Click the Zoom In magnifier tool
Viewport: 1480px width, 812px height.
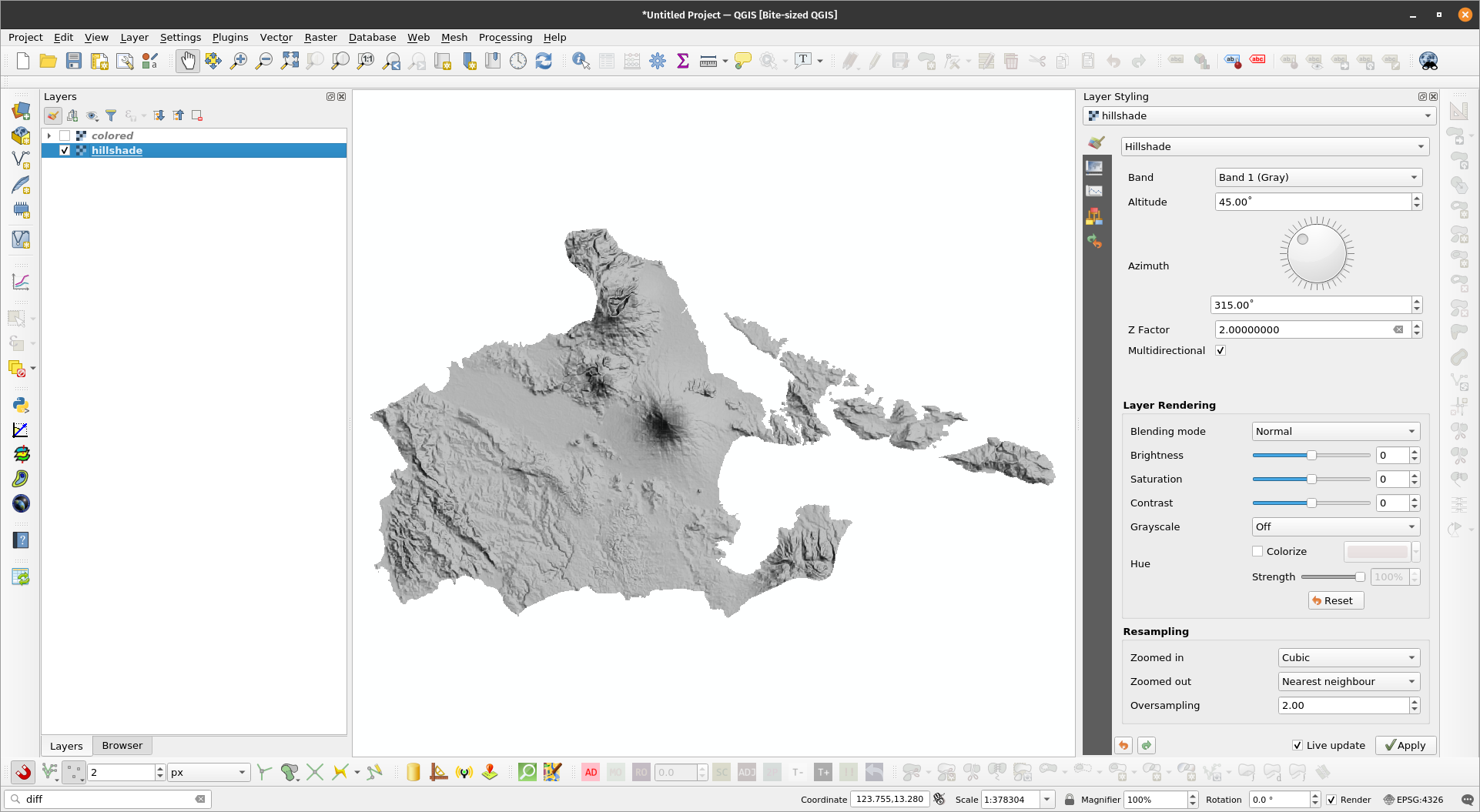point(239,61)
